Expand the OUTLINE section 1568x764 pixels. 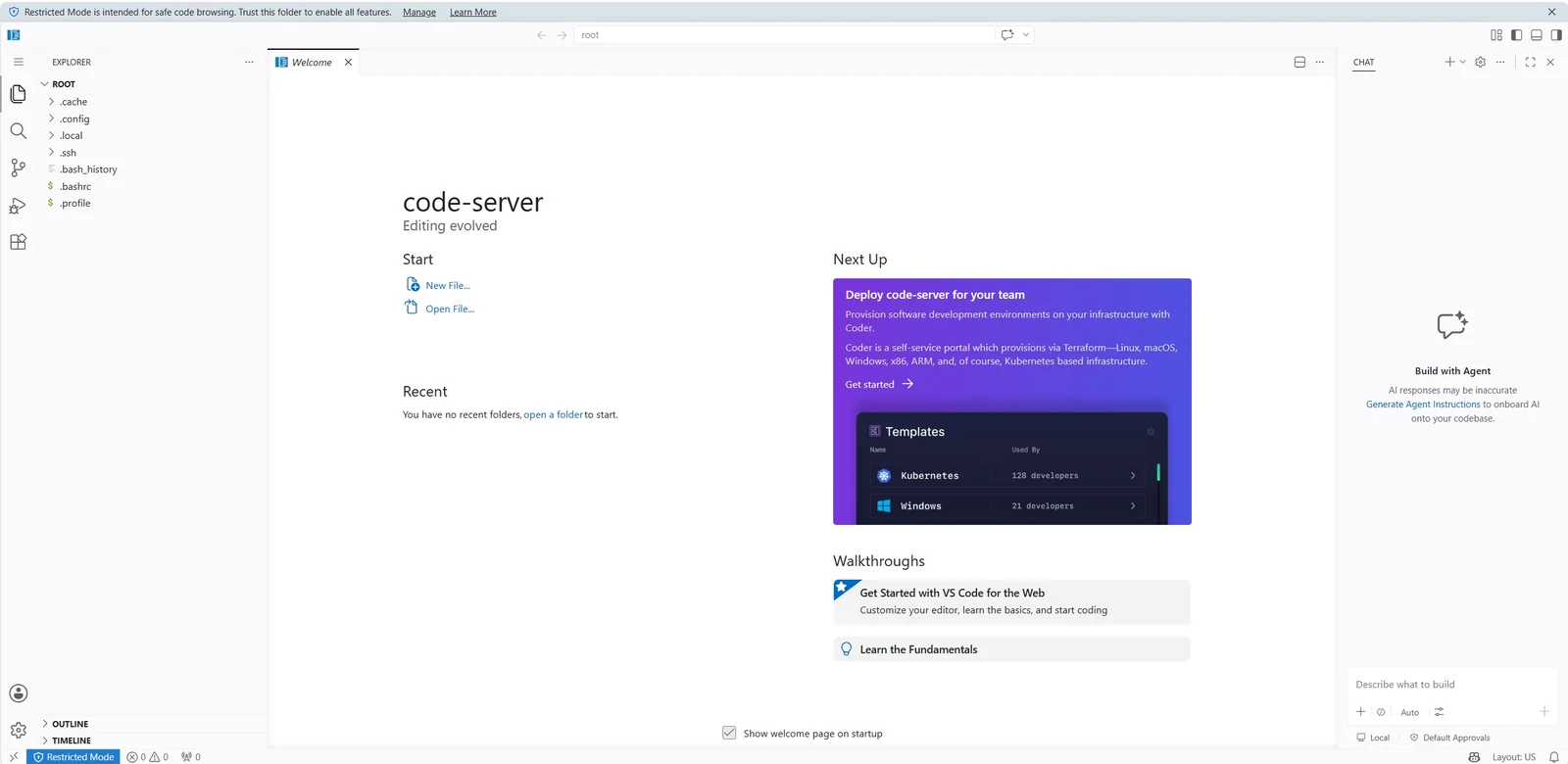point(152,724)
